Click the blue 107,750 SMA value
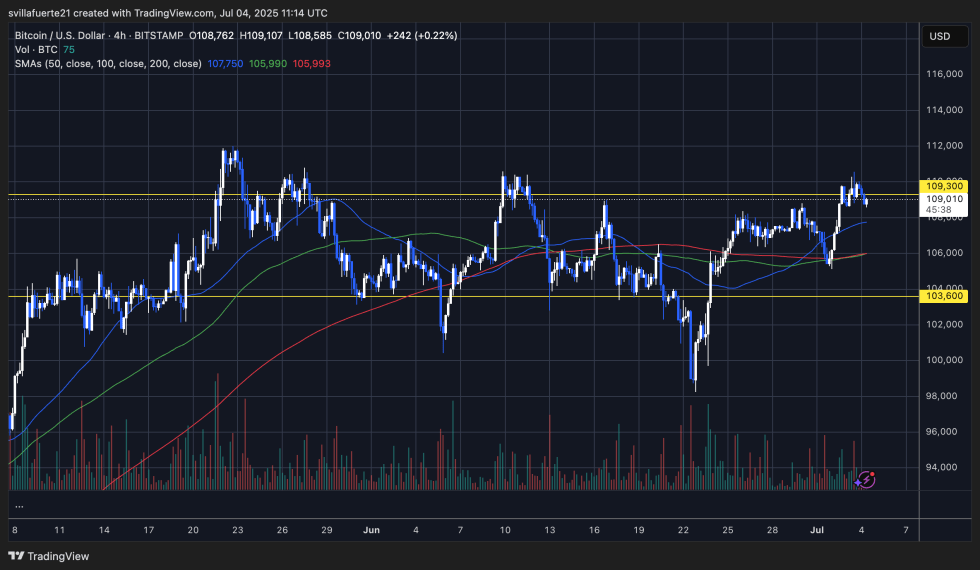This screenshot has width=980, height=570. coord(225,63)
